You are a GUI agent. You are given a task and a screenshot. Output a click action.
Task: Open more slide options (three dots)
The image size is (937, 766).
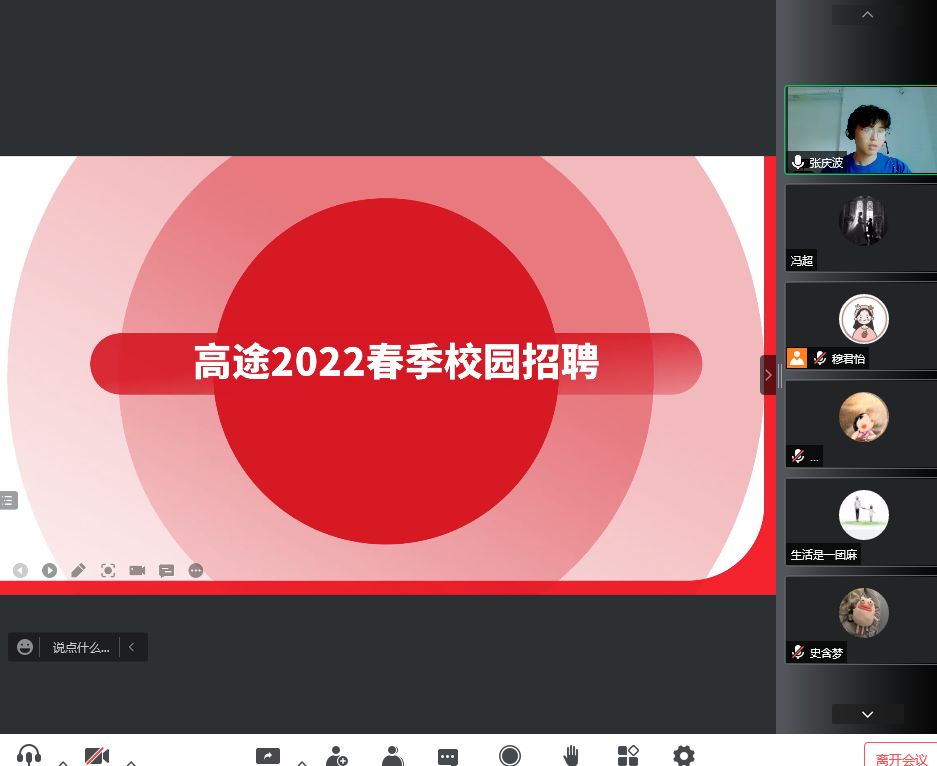coord(196,570)
